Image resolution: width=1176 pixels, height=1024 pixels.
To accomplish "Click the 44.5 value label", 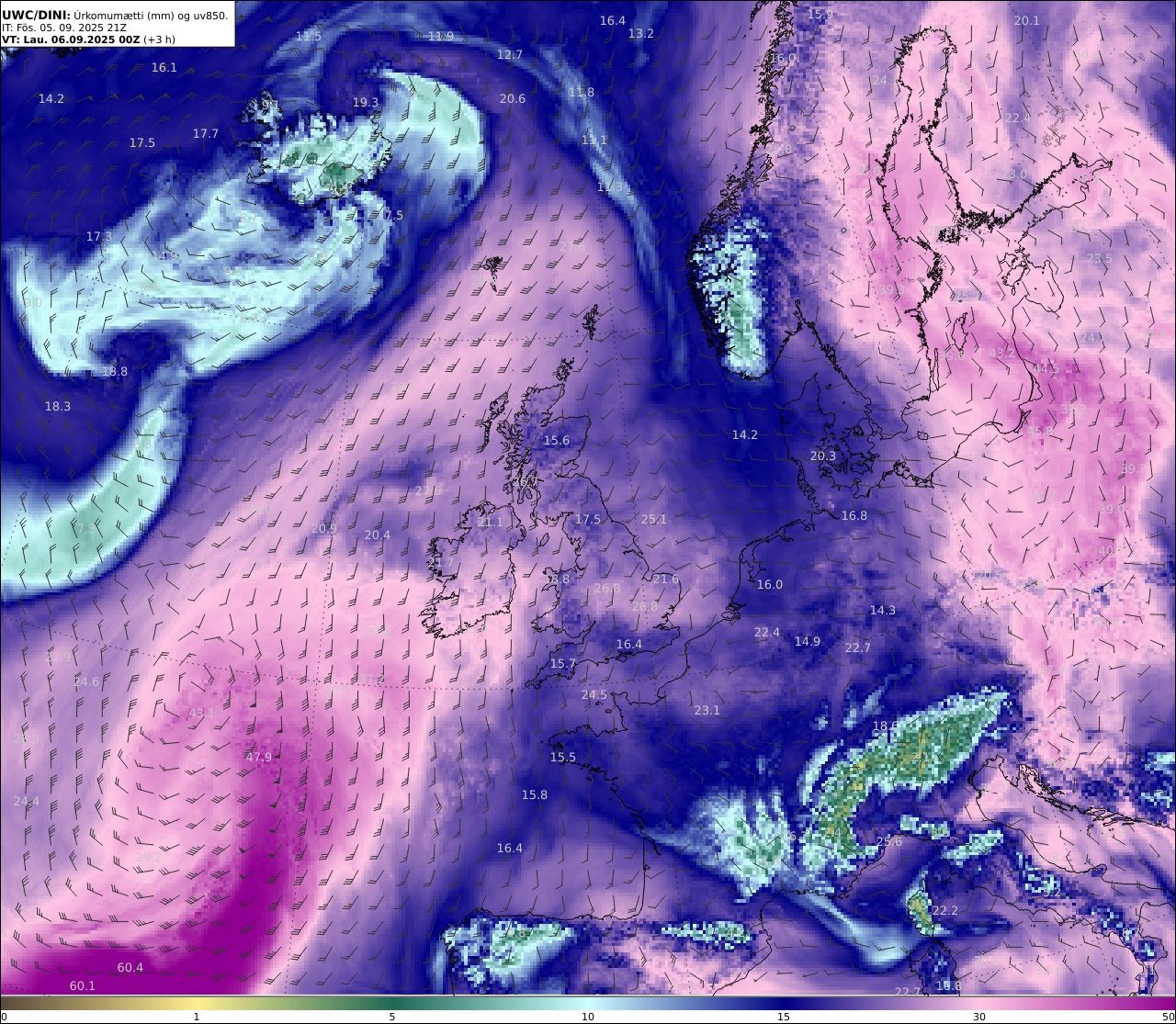I will click(x=1046, y=368).
